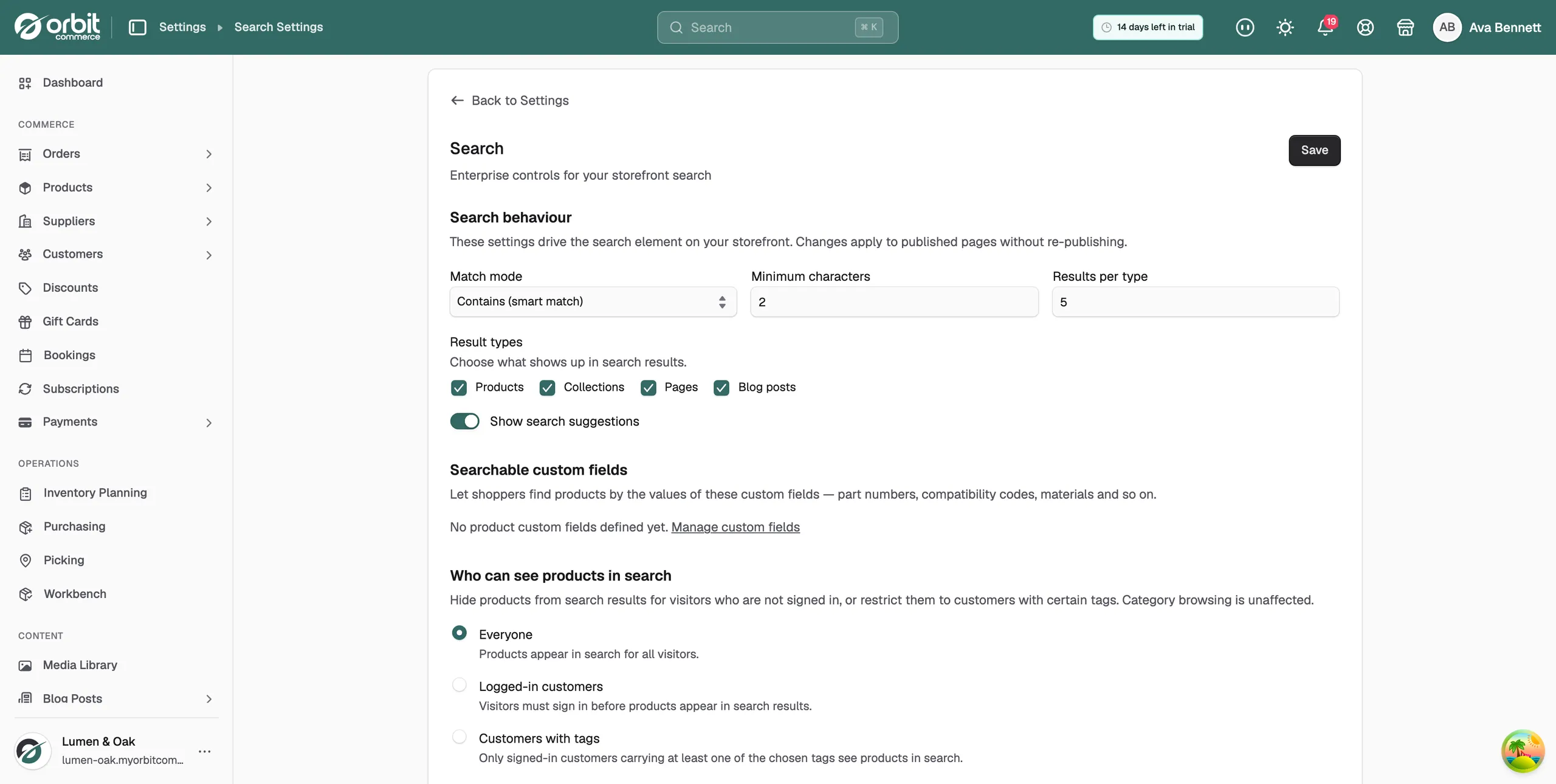Expand the Products submenu chevron
Image resolution: width=1556 pixels, height=784 pixels.
[x=208, y=188]
